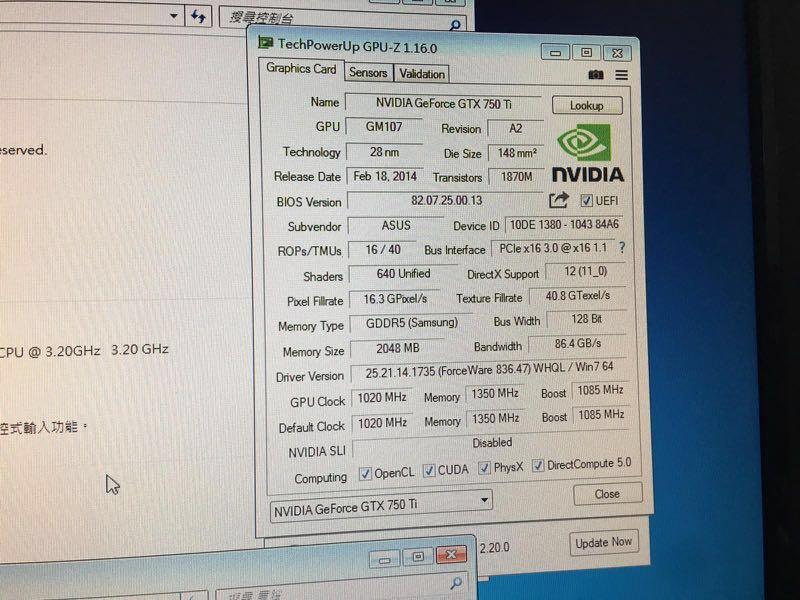Click the Memory Size 2048 MB value

coord(397,348)
